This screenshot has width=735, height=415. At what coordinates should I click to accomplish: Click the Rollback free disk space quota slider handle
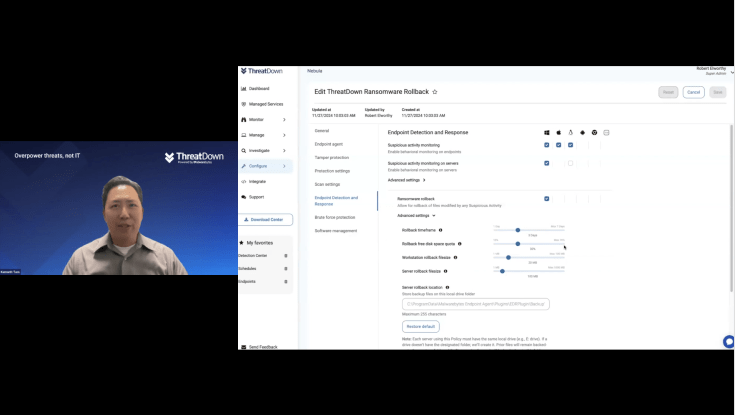[518, 244]
